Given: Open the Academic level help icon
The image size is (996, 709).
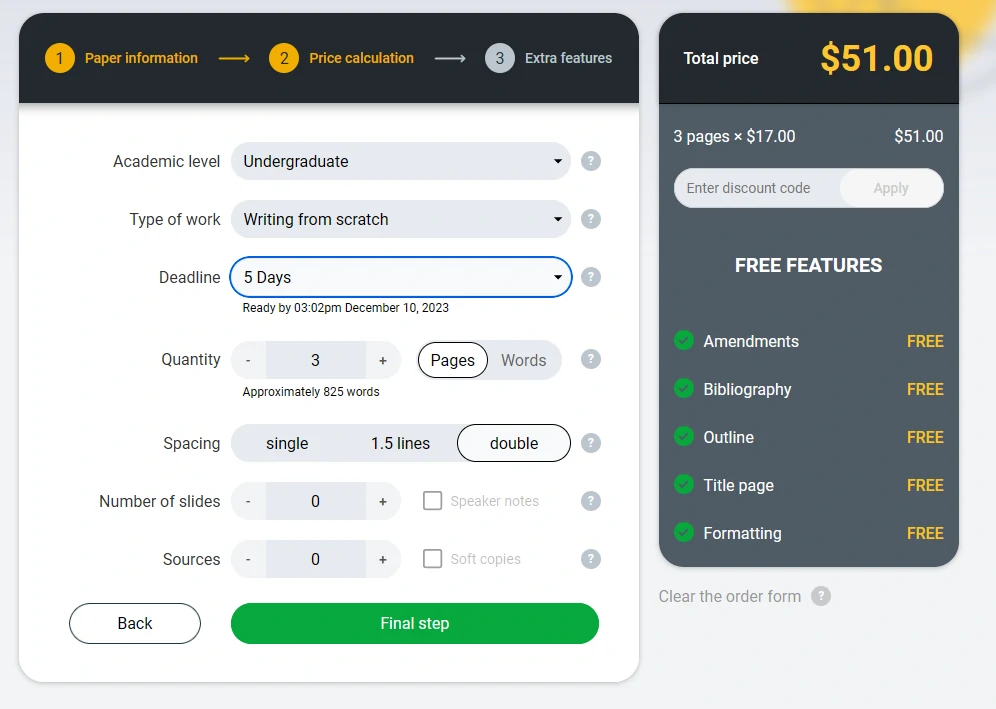Looking at the screenshot, I should click(x=590, y=161).
